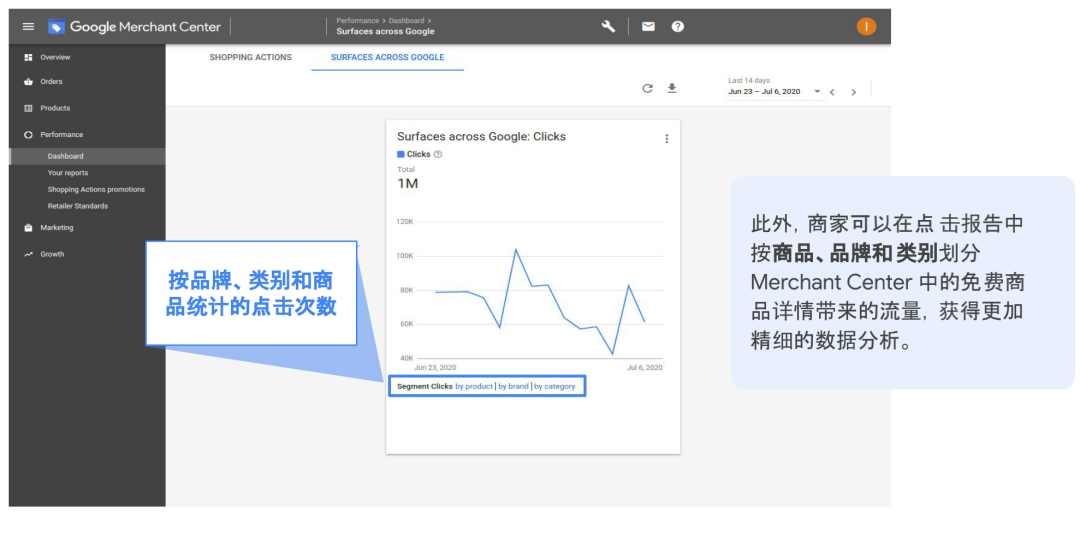Image resolution: width=1080 pixels, height=535 pixels.
Task: Open Shopping Actions promotions item
Action: (x=96, y=189)
